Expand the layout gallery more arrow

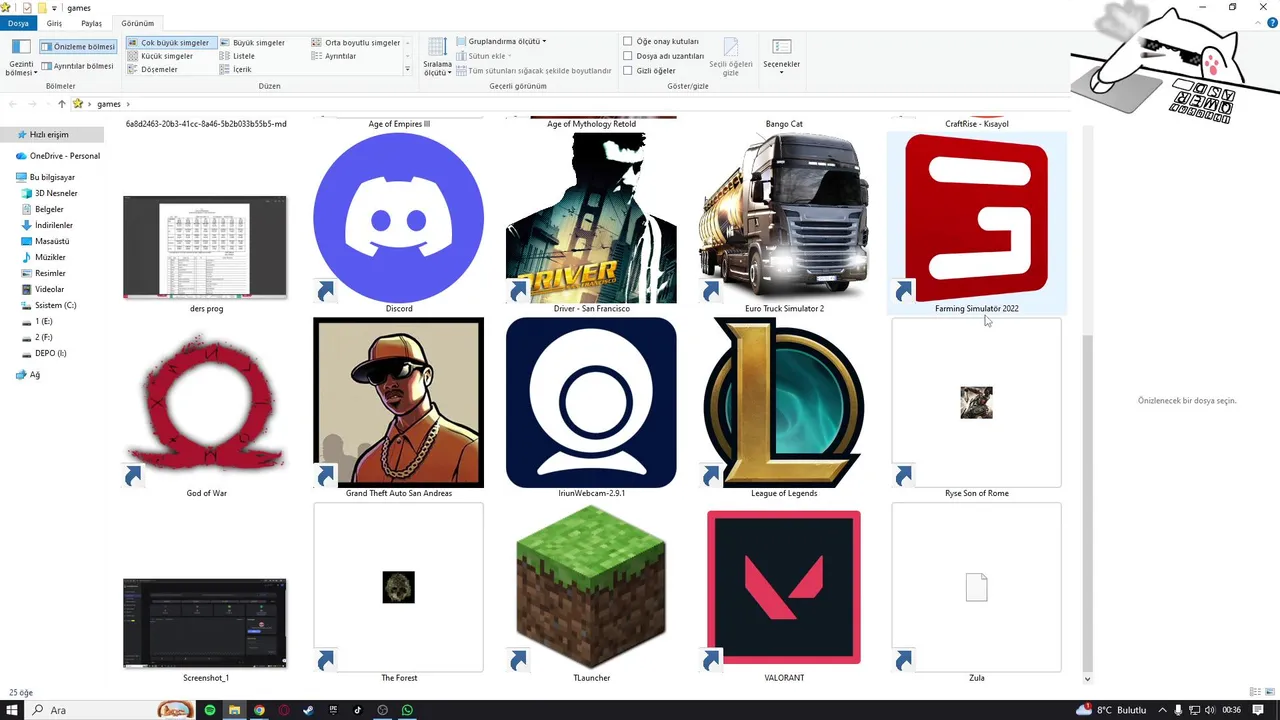(x=407, y=70)
